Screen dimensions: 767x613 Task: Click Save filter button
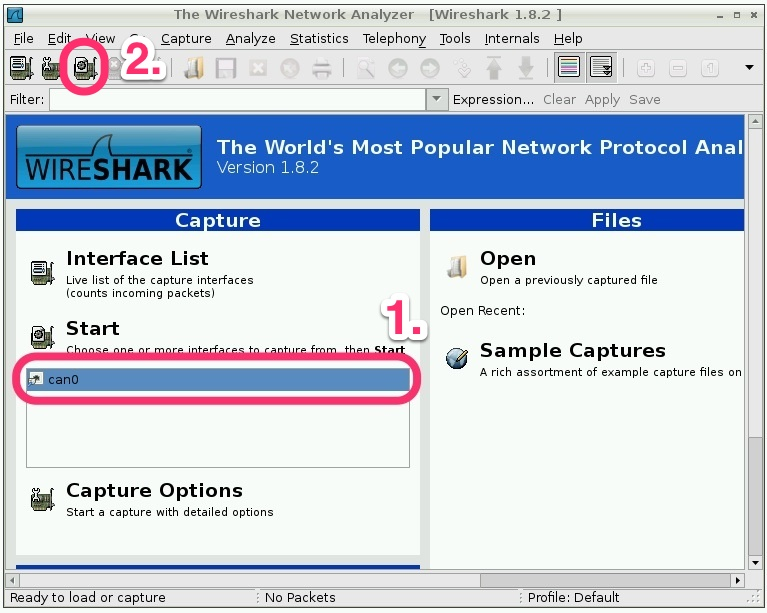click(645, 99)
